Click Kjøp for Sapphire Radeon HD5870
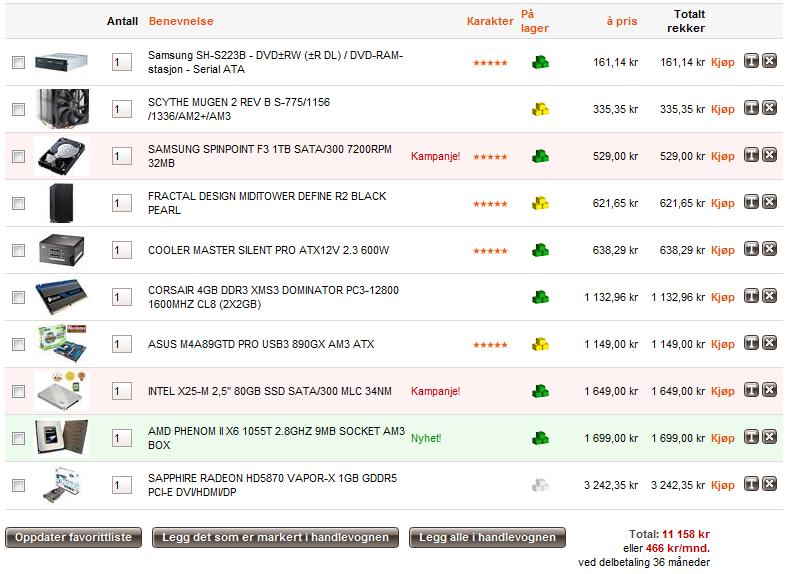 coord(723,485)
